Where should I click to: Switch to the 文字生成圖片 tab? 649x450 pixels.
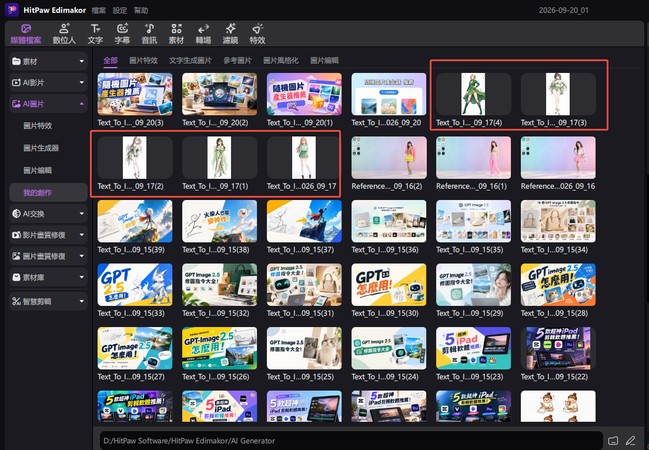point(190,60)
